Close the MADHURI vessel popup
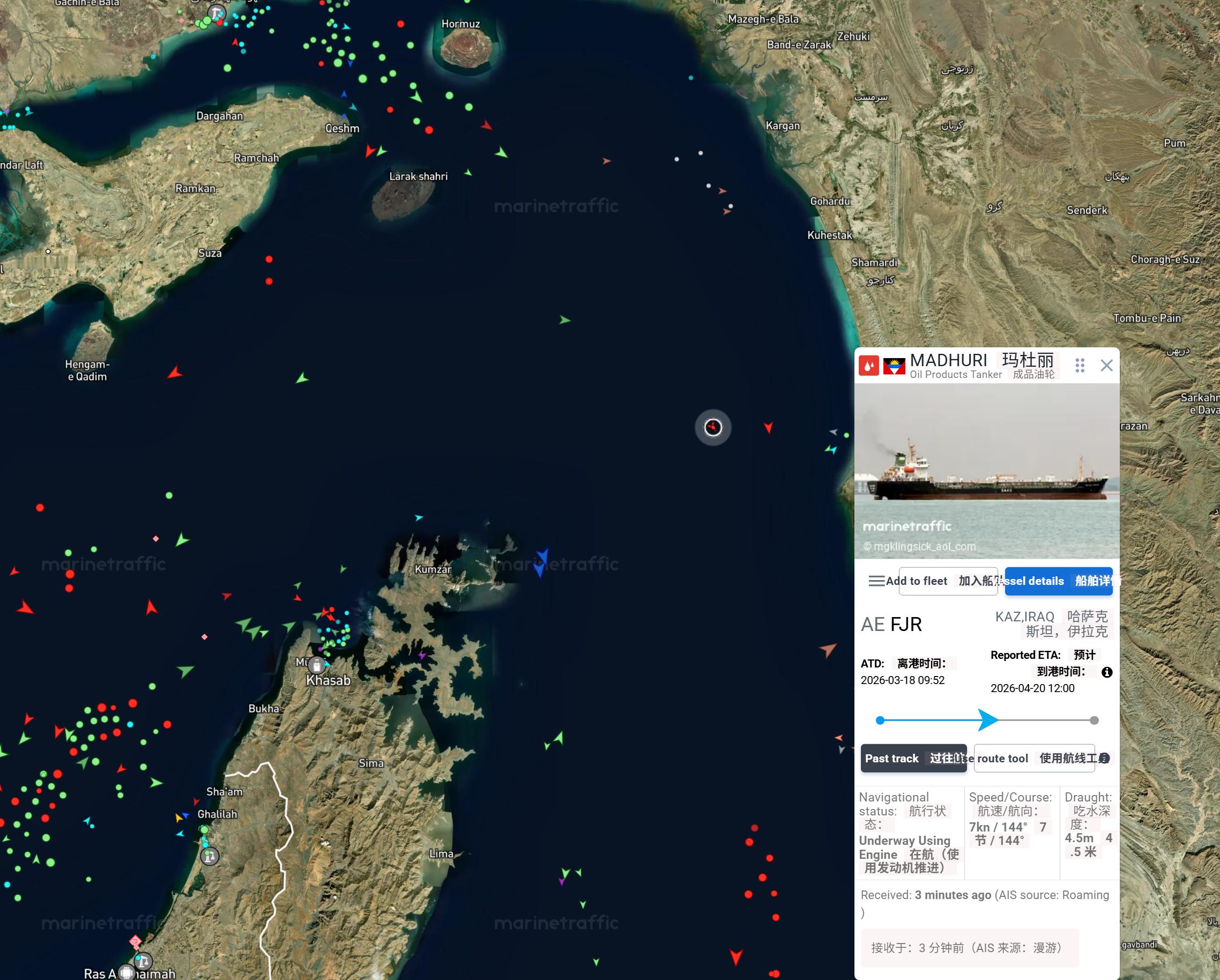 click(x=1106, y=366)
